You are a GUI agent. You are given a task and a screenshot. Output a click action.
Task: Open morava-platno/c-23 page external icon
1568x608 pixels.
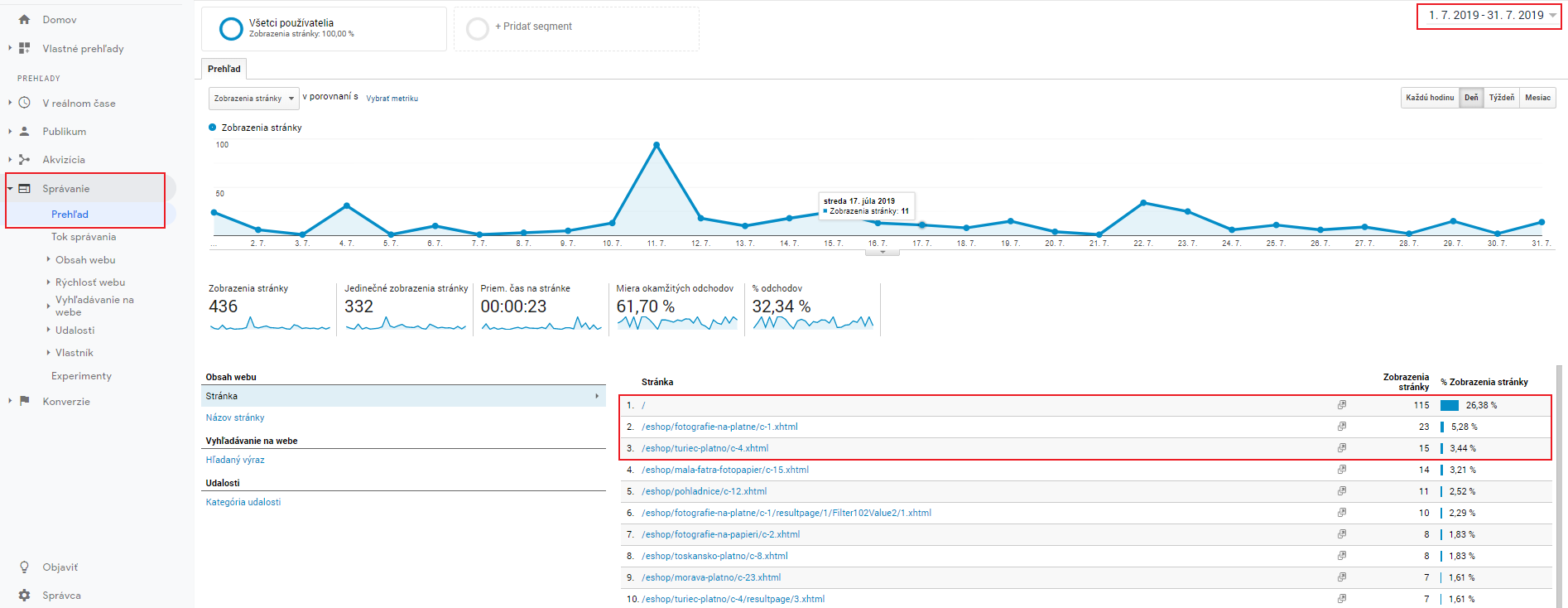coord(1341,577)
